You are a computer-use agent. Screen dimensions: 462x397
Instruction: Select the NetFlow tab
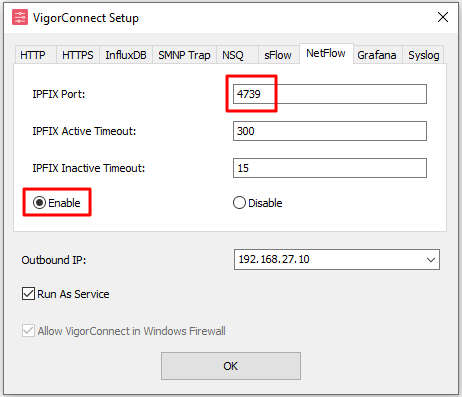pos(326,53)
